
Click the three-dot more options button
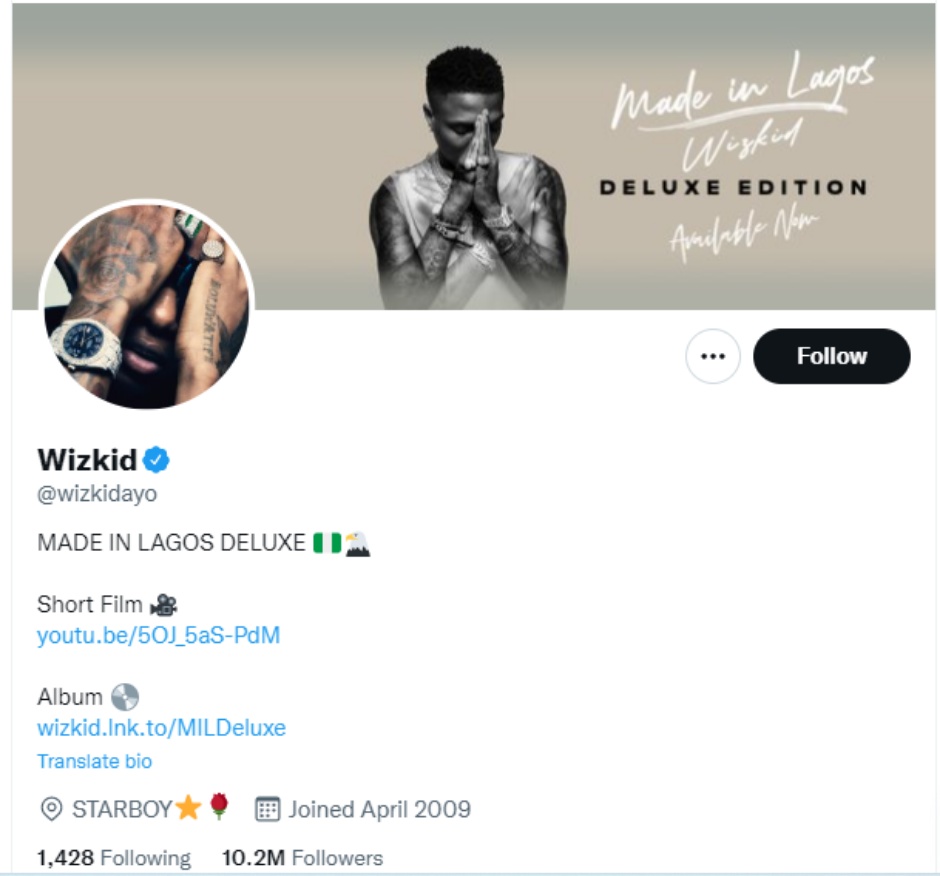[712, 356]
